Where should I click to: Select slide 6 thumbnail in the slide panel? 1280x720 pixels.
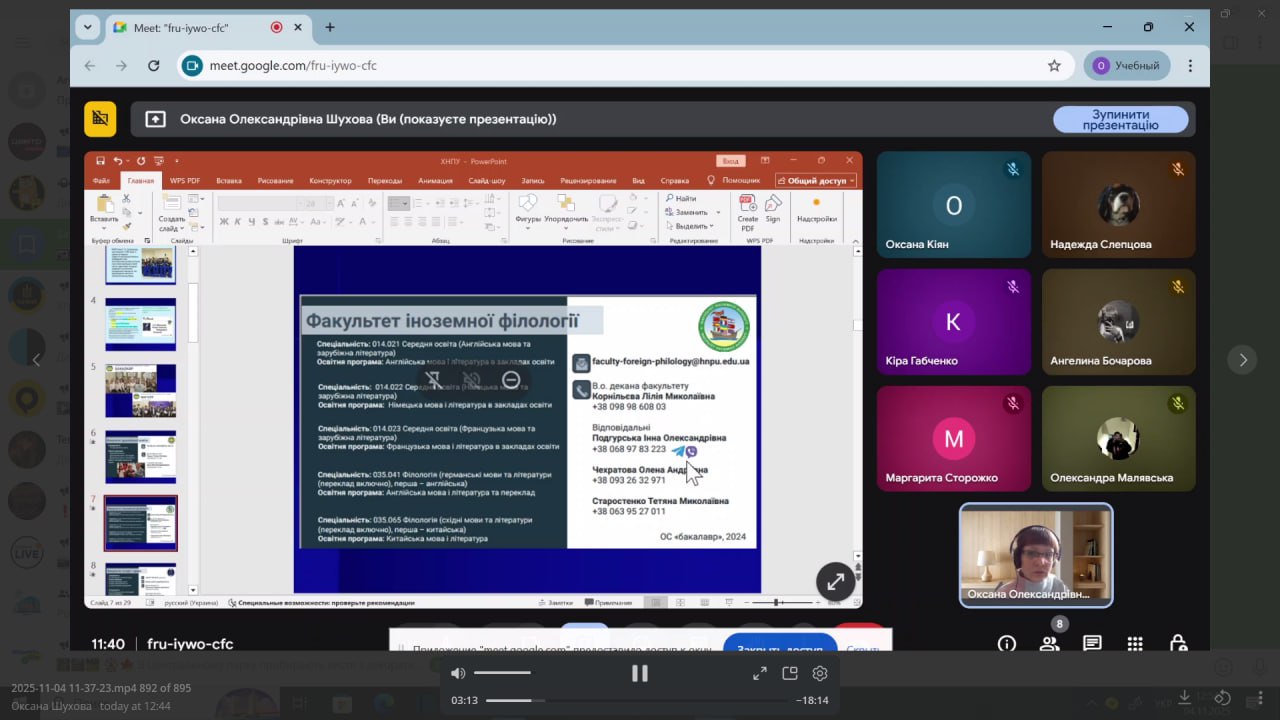(140, 456)
